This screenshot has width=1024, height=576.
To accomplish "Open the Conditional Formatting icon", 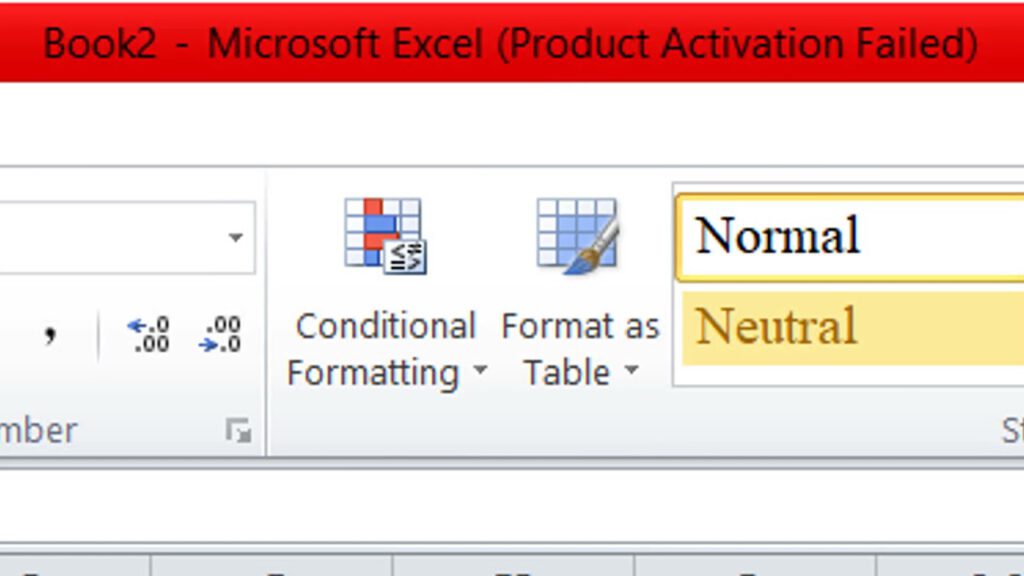I will (x=385, y=235).
